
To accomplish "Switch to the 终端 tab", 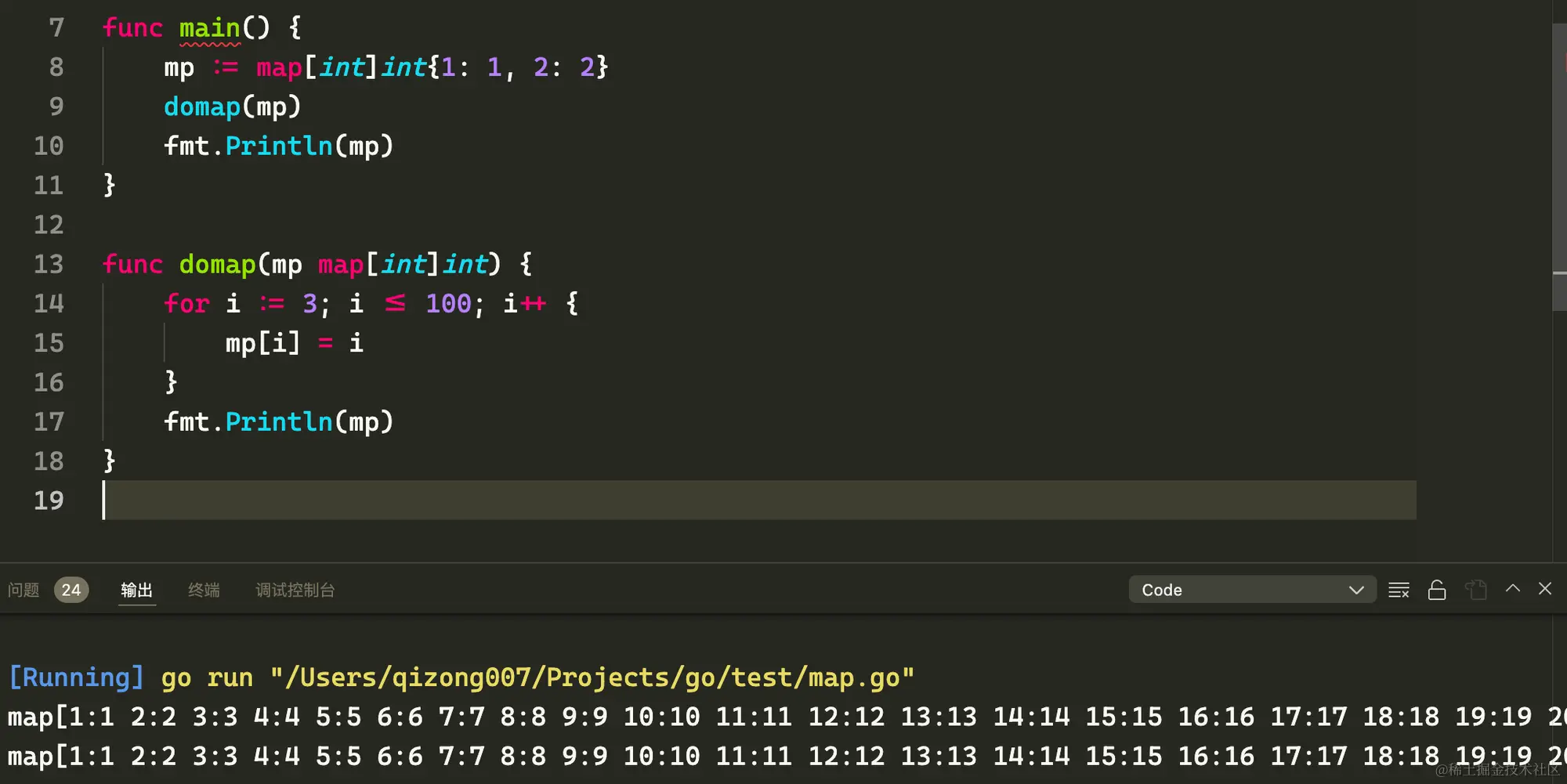I will click(x=204, y=590).
